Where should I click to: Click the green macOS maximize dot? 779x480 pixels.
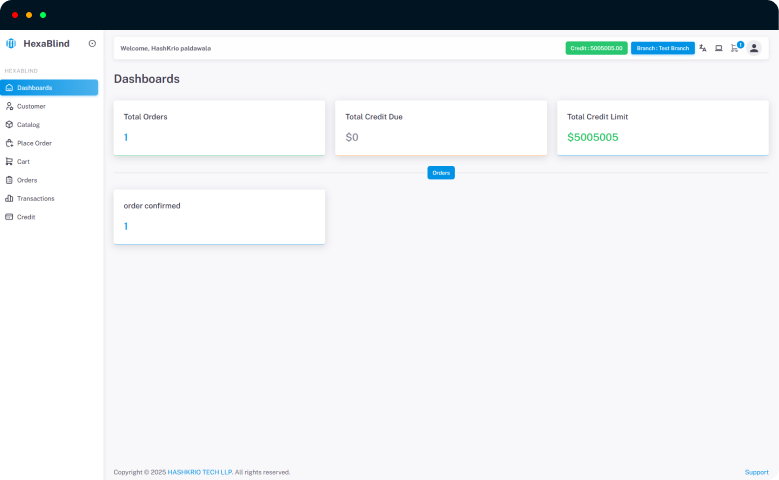pos(43,15)
